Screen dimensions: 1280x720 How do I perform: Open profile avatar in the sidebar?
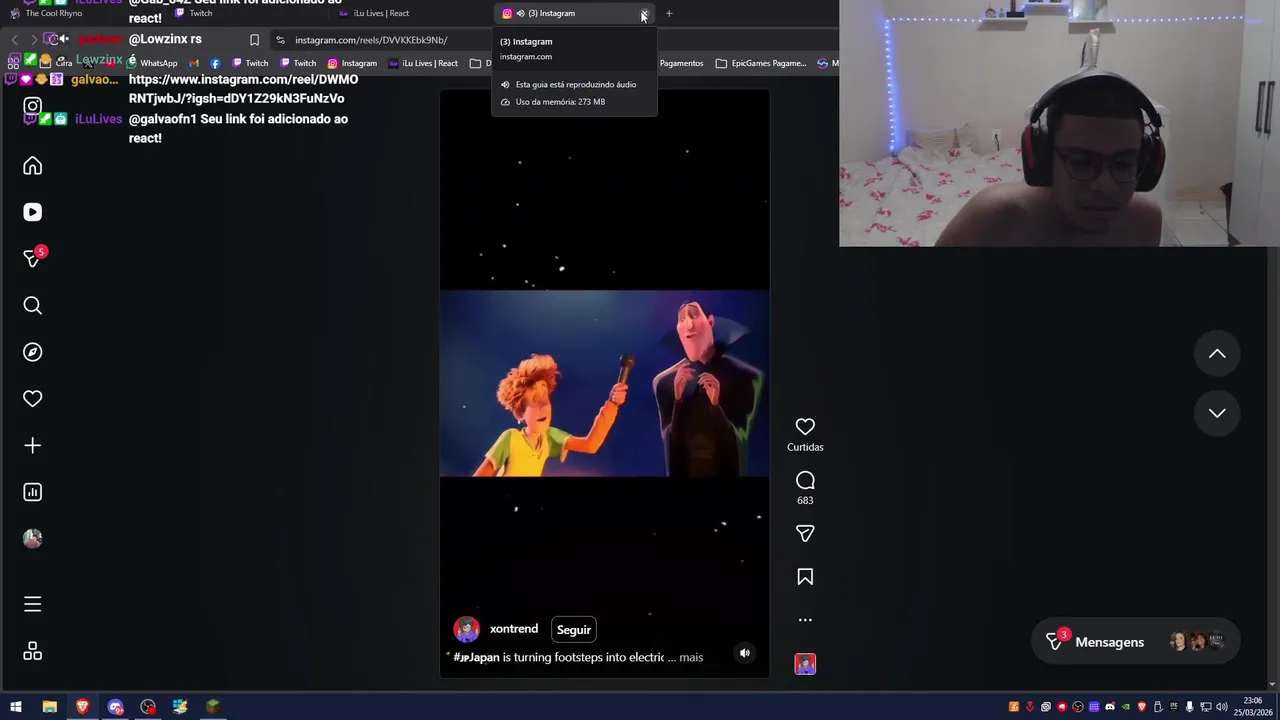point(33,538)
